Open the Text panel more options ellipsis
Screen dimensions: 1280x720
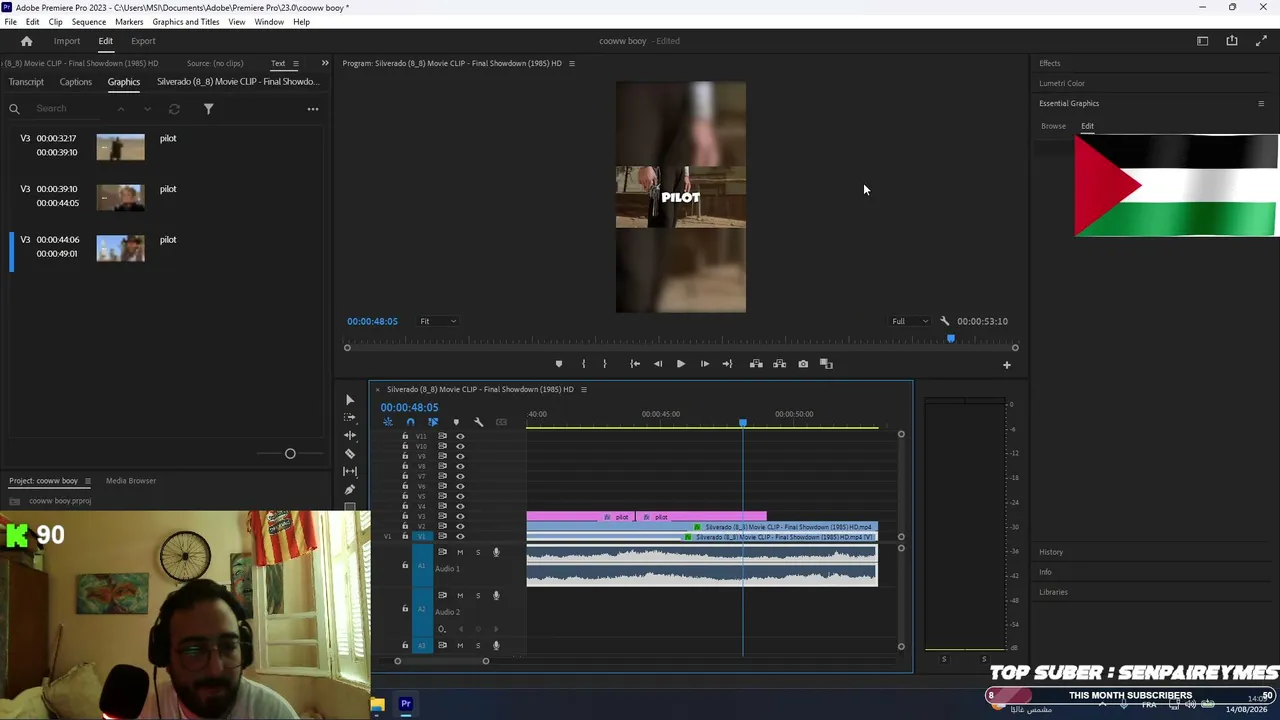click(x=313, y=109)
